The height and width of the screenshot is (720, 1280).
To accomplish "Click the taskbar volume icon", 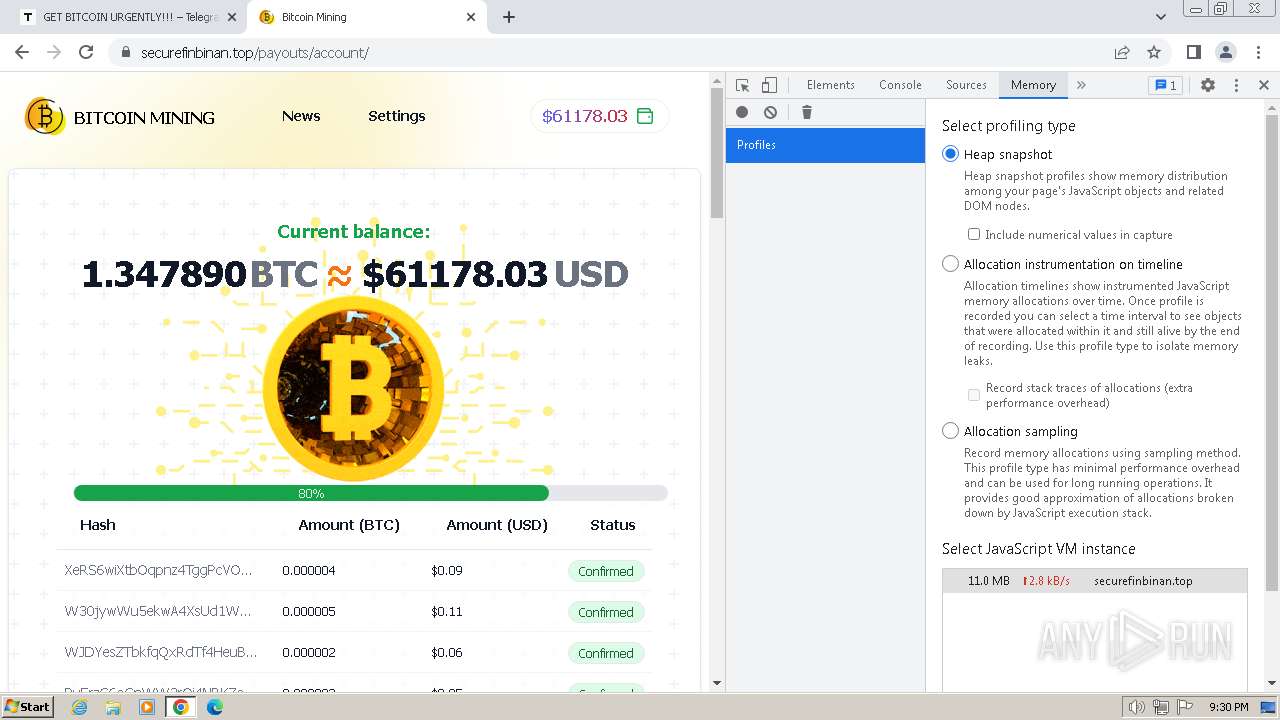I will (1137, 707).
